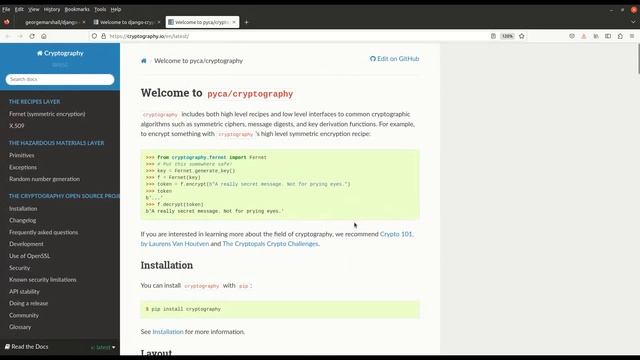Open Security in the sidebar

pos(20,268)
